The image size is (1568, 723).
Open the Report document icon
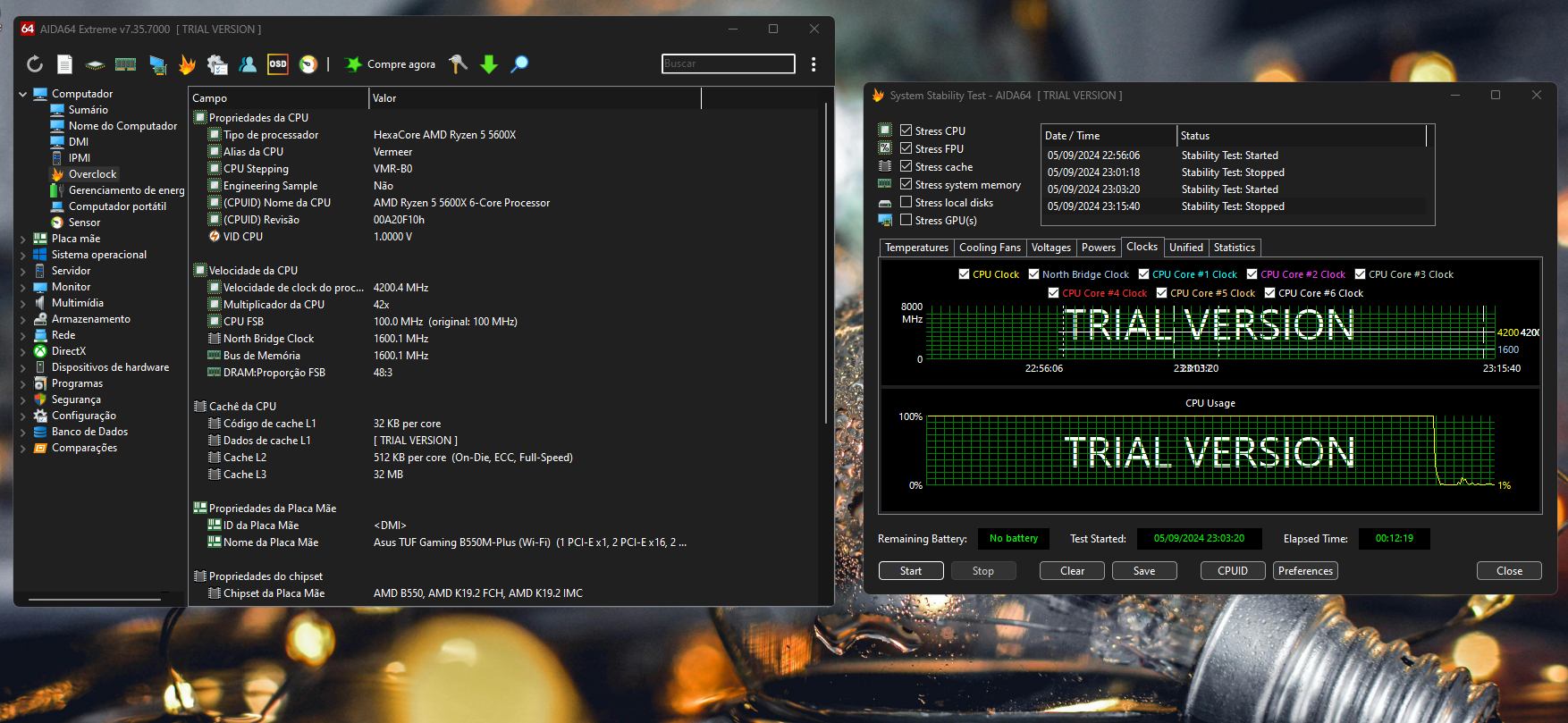(x=65, y=64)
